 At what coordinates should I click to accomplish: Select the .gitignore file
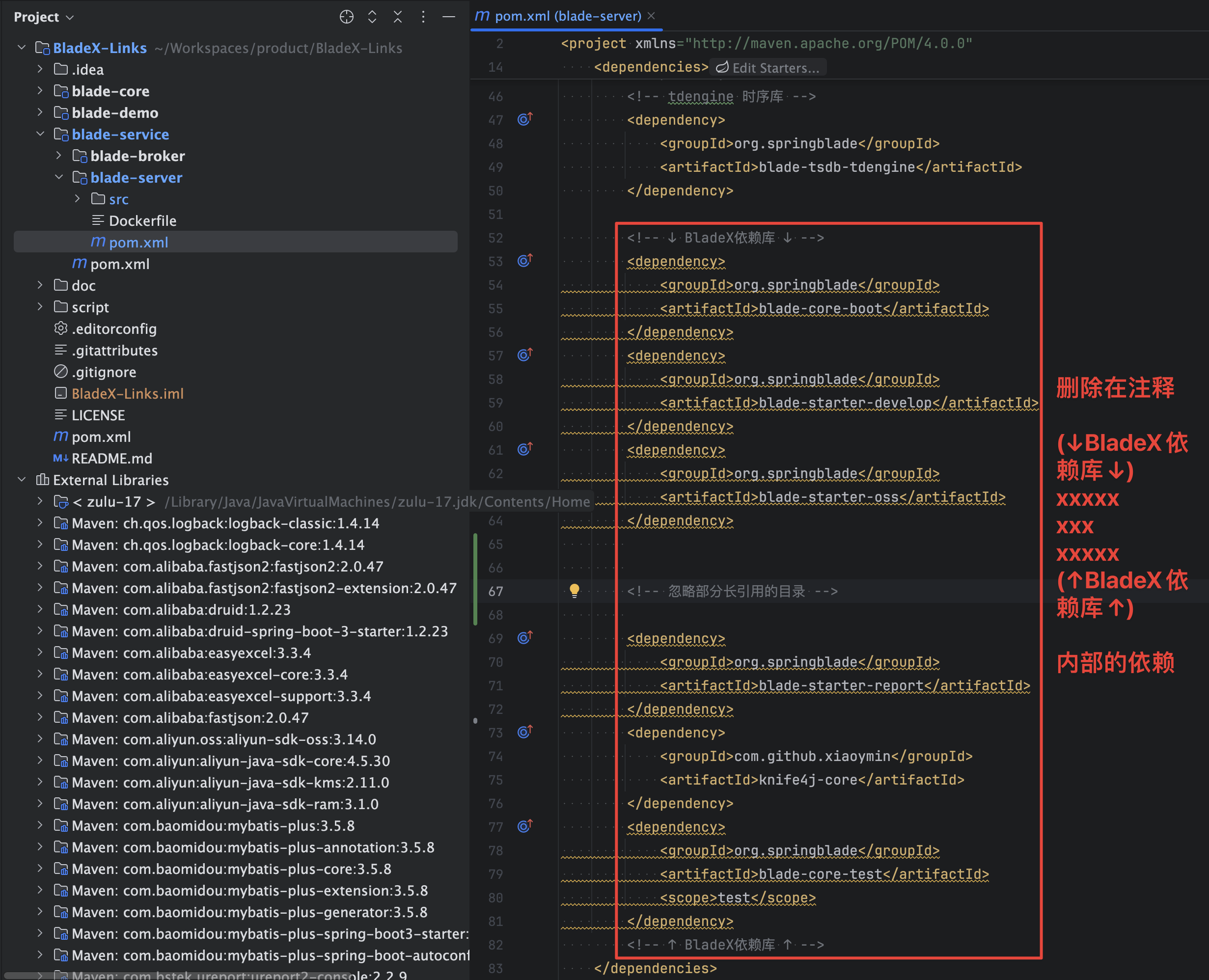point(104,372)
